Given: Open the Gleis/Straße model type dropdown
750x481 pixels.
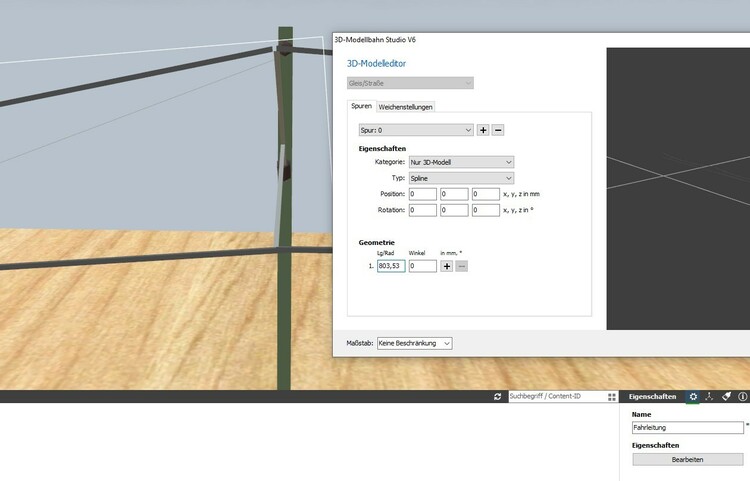Looking at the screenshot, I should tap(410, 83).
